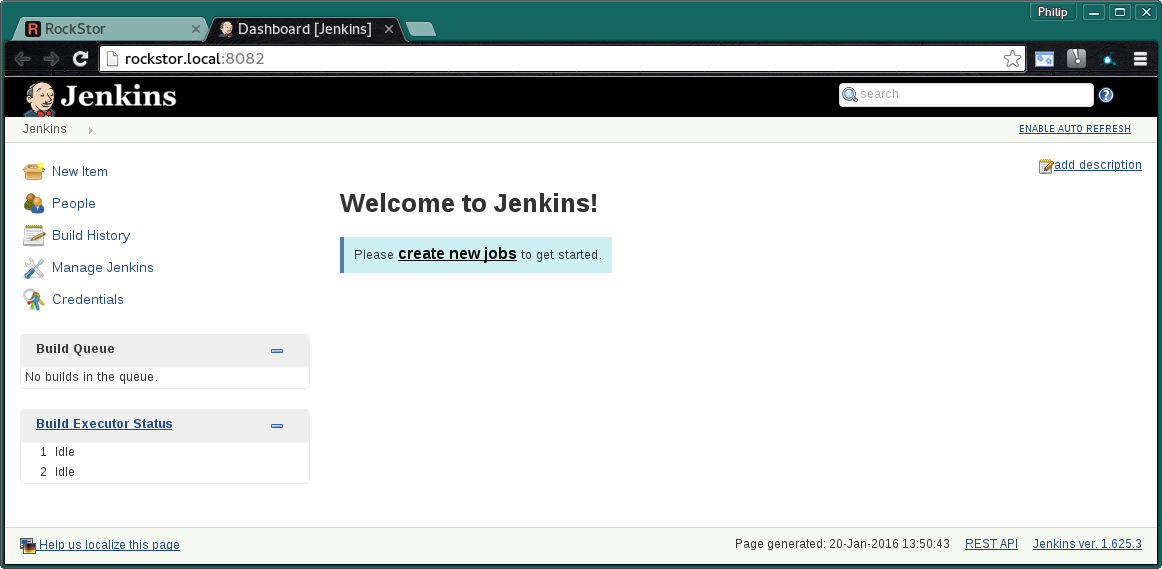Click the blue dot extension icon
Image resolution: width=1162 pixels, height=569 pixels.
point(1109,59)
